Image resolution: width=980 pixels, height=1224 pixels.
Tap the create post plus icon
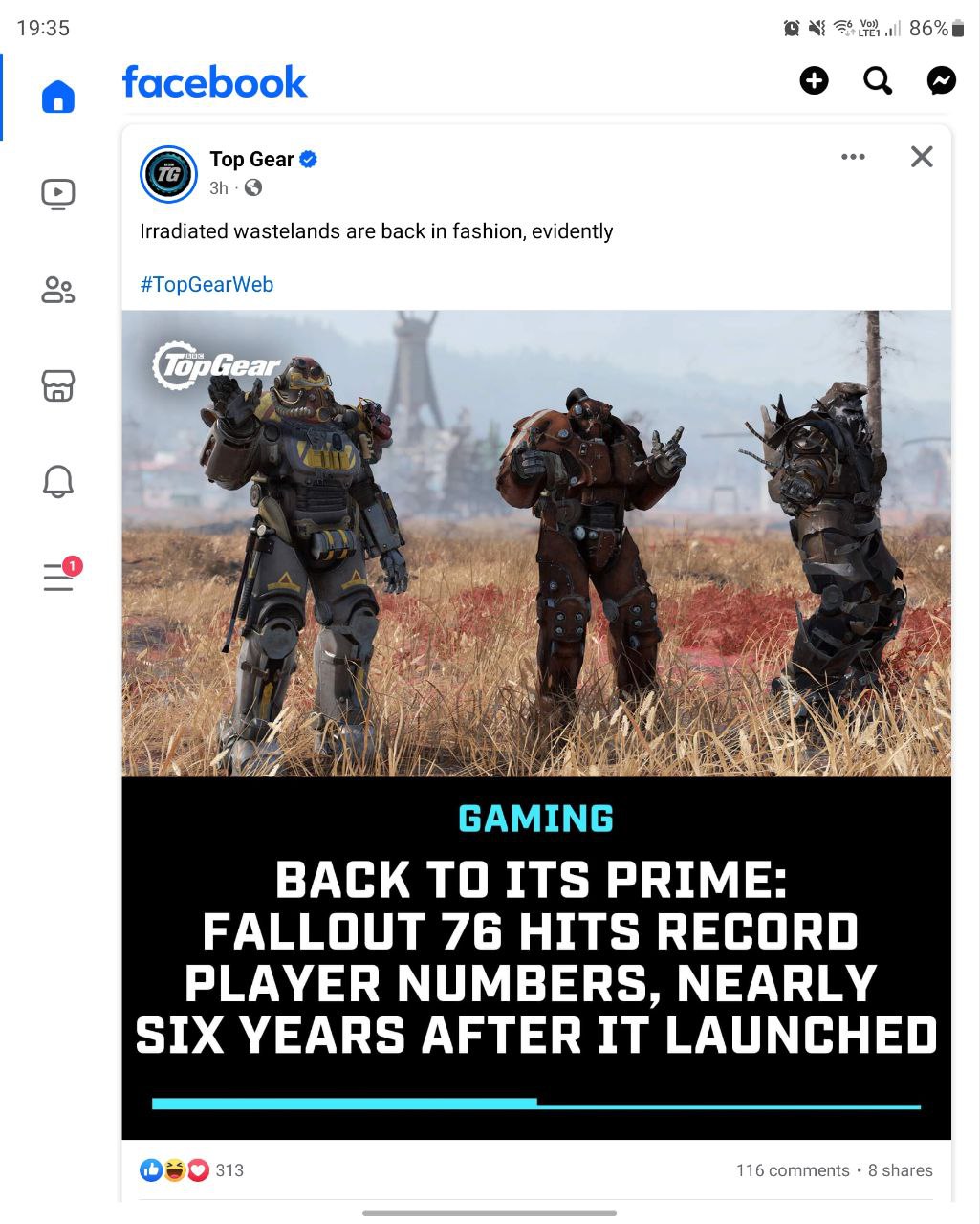(x=814, y=81)
